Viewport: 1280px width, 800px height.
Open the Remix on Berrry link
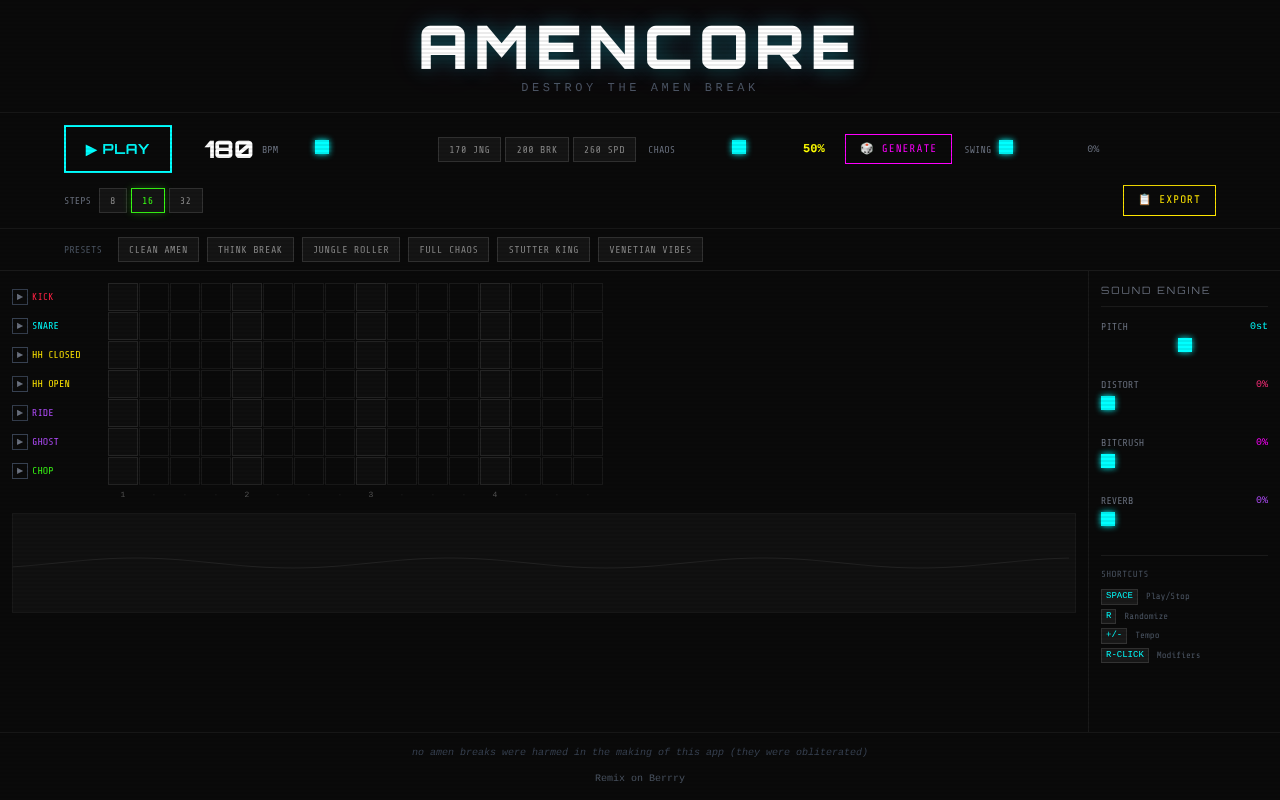click(x=640, y=778)
